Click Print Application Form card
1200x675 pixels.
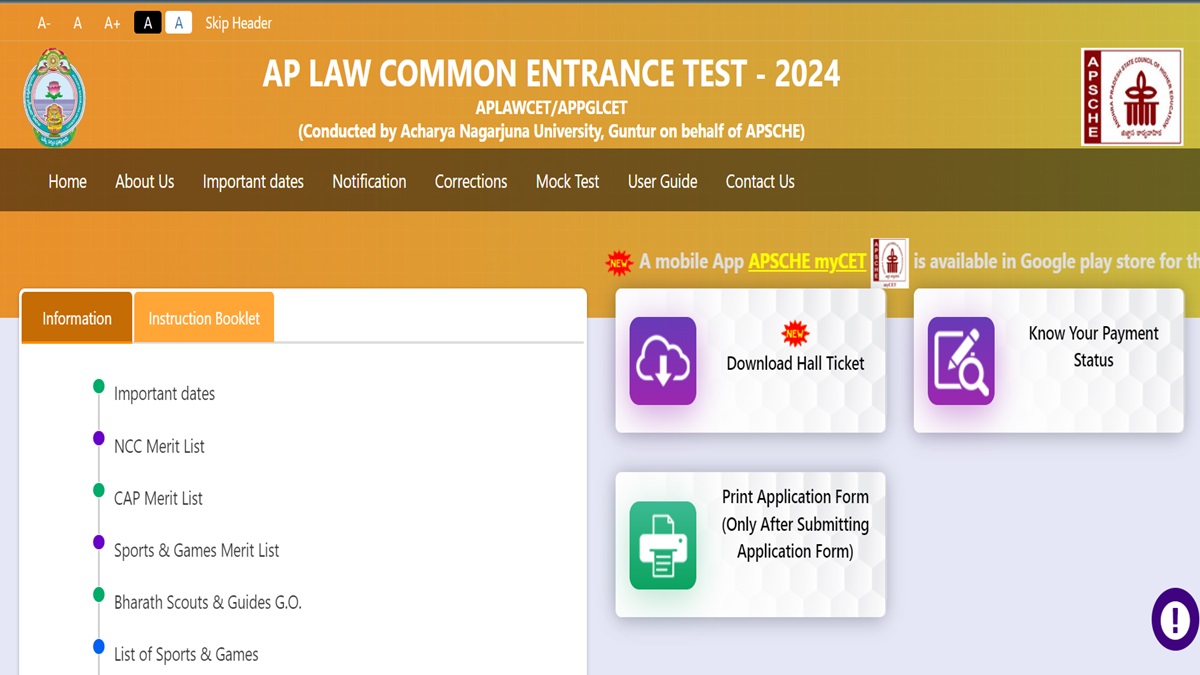(x=750, y=545)
